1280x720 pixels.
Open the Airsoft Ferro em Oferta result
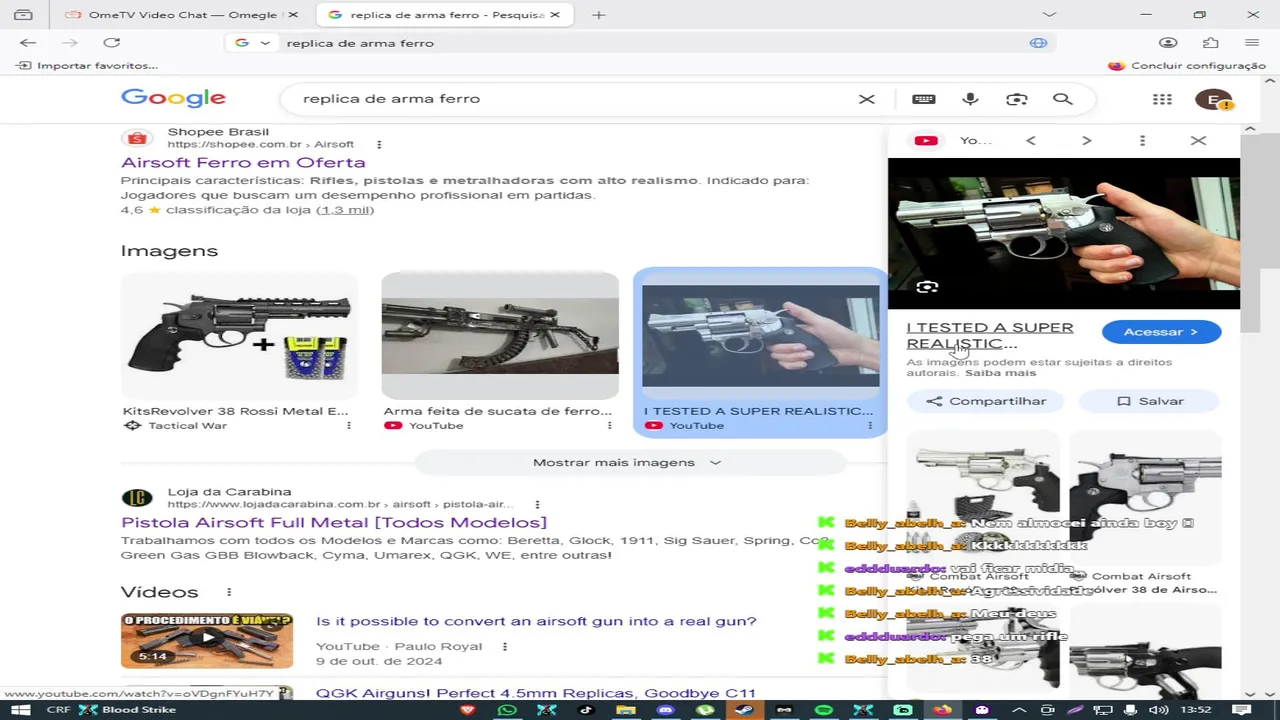pyautogui.click(x=243, y=162)
